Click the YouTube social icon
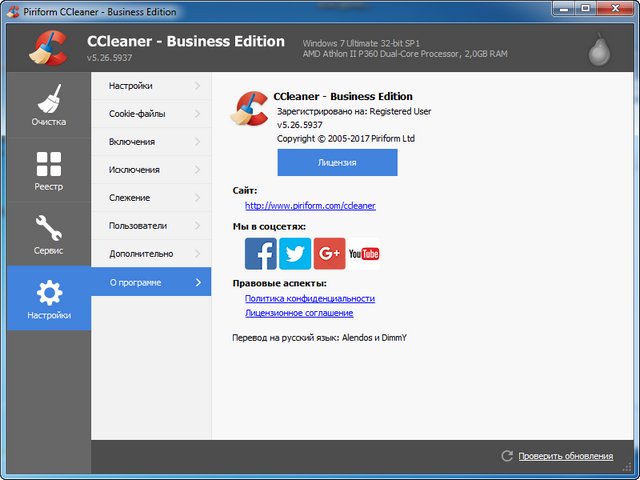 click(x=364, y=253)
